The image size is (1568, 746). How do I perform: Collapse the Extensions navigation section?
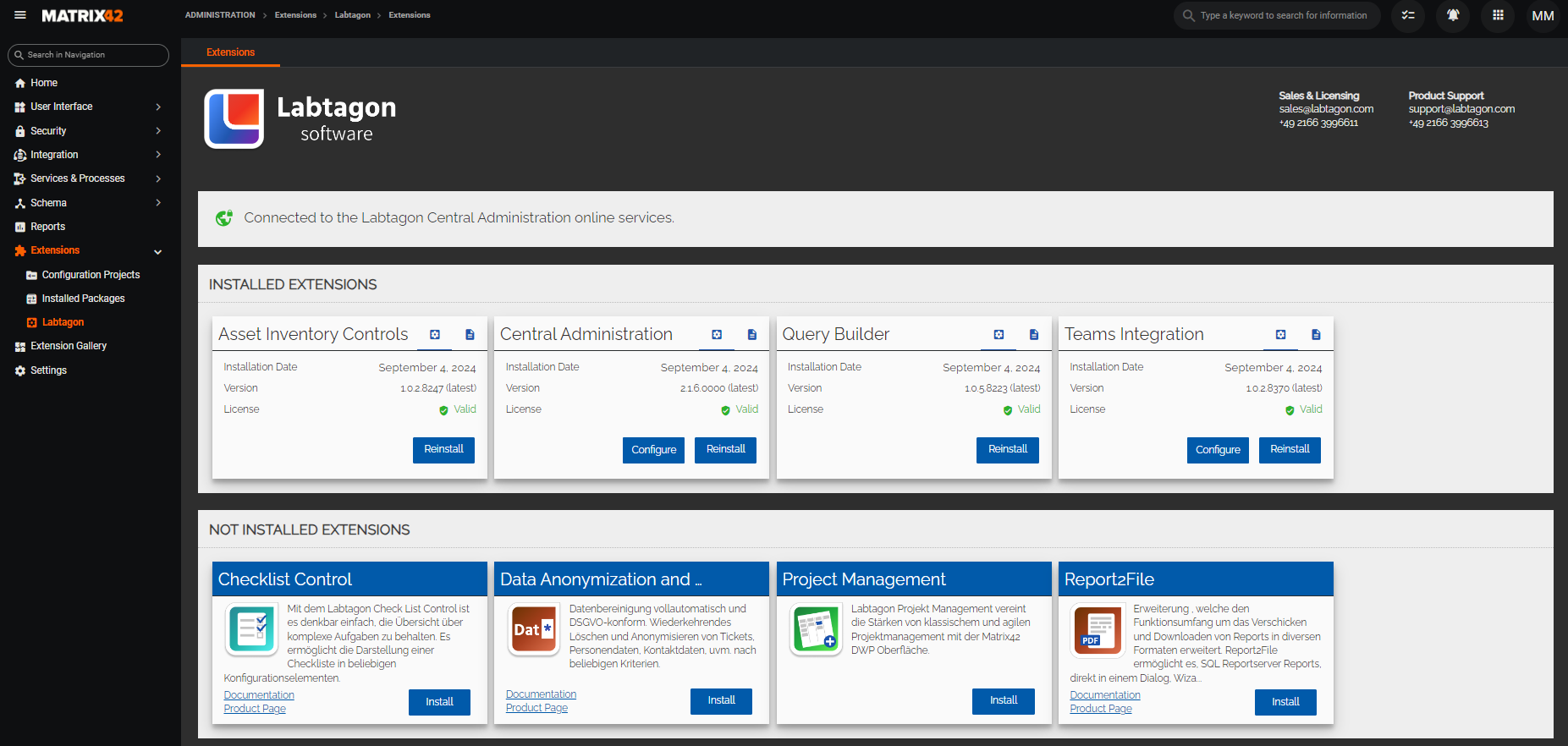click(x=158, y=251)
